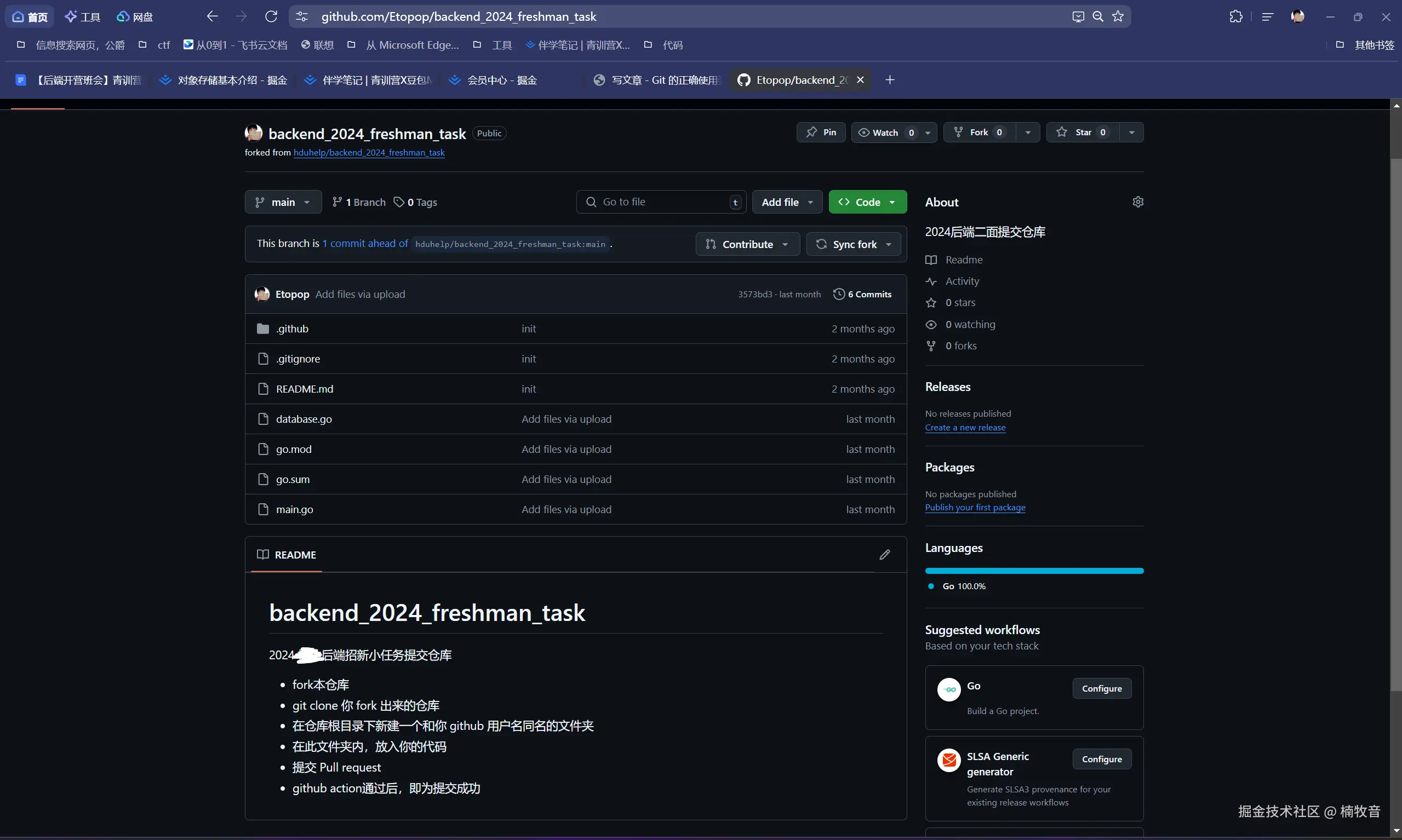Viewport: 1402px width, 840px height.
Task: Pin this repository
Action: (821, 133)
